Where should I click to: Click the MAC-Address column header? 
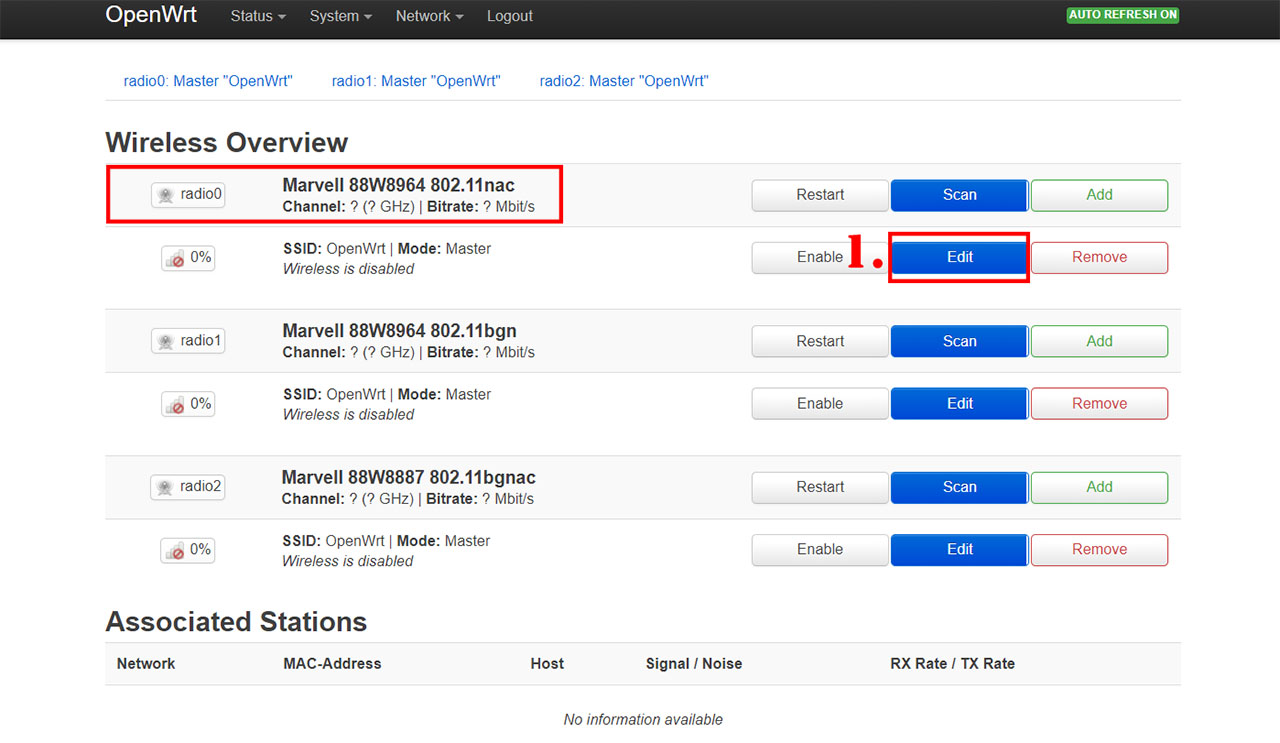coord(332,663)
